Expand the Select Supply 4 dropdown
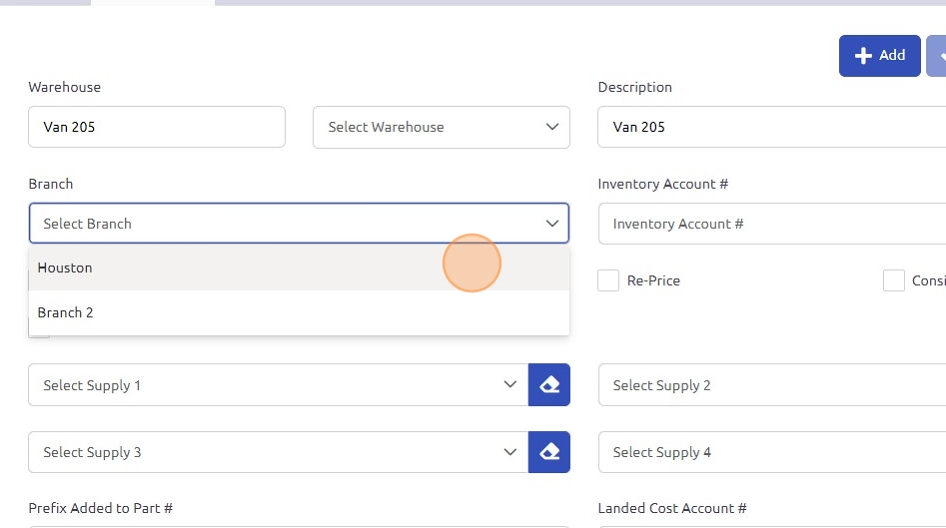The height and width of the screenshot is (528, 946). tap(770, 452)
